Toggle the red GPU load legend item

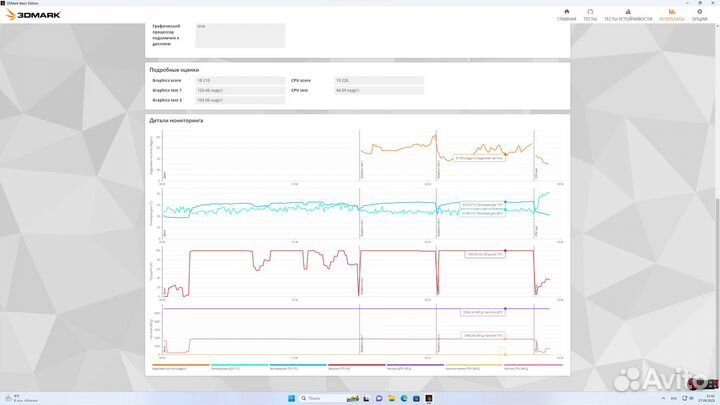357,367
